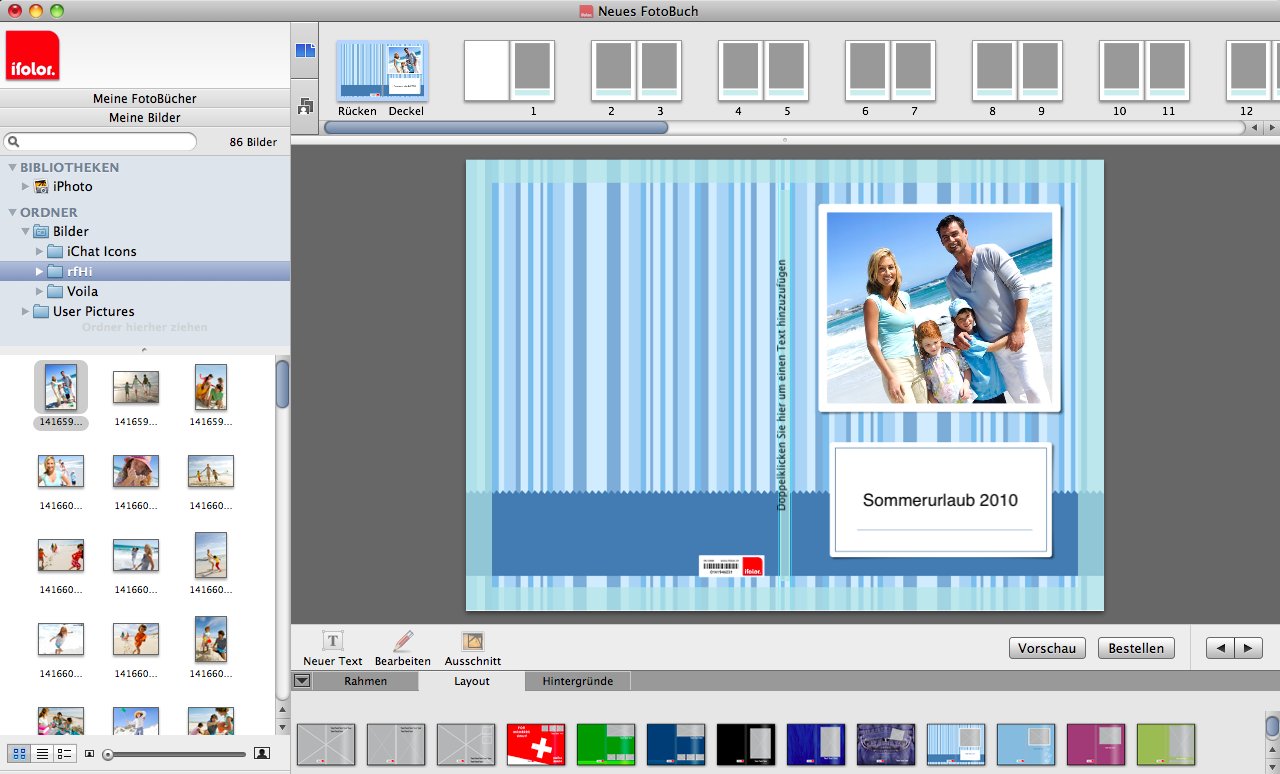The image size is (1280, 774).
Task: Choose the magenta cover layout
Action: point(1096,745)
